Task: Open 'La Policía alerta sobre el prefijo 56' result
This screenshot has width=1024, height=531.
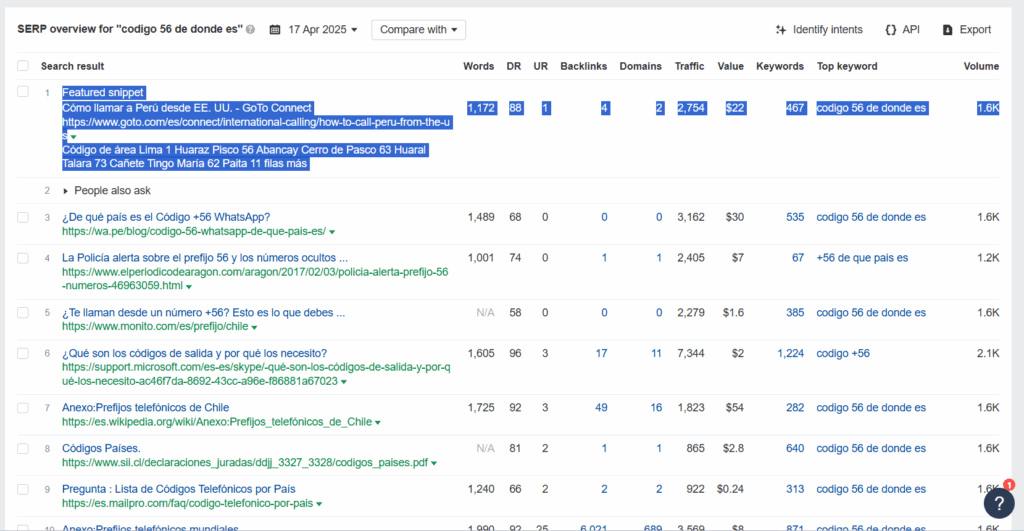Action: [205, 257]
